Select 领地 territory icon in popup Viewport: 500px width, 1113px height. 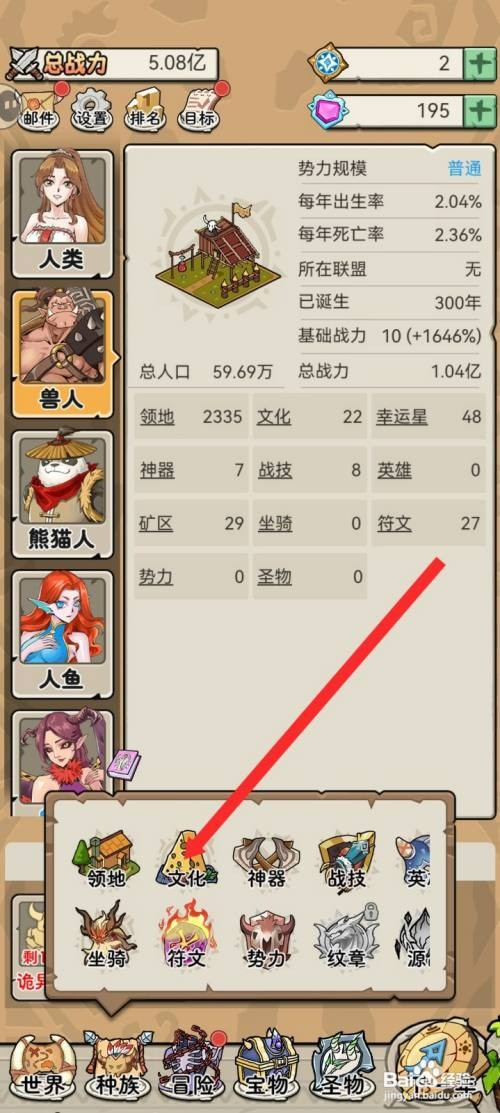[107, 860]
